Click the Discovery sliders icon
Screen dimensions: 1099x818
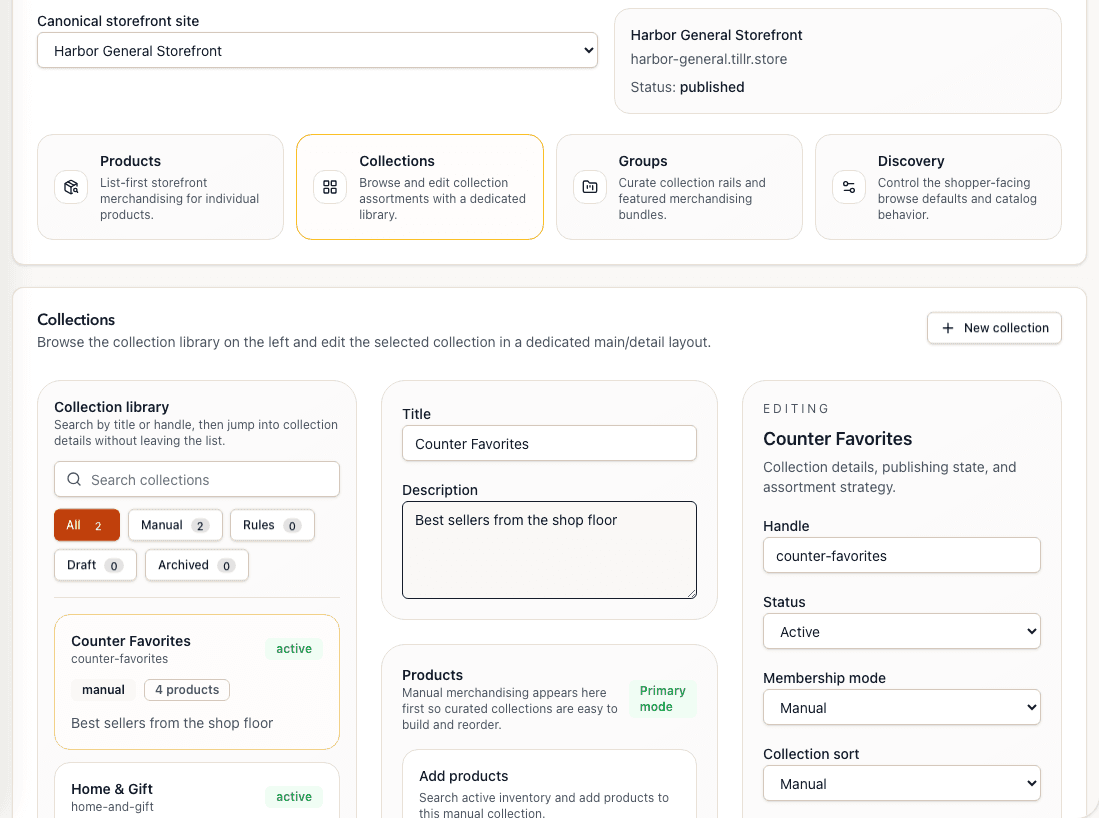tap(849, 187)
